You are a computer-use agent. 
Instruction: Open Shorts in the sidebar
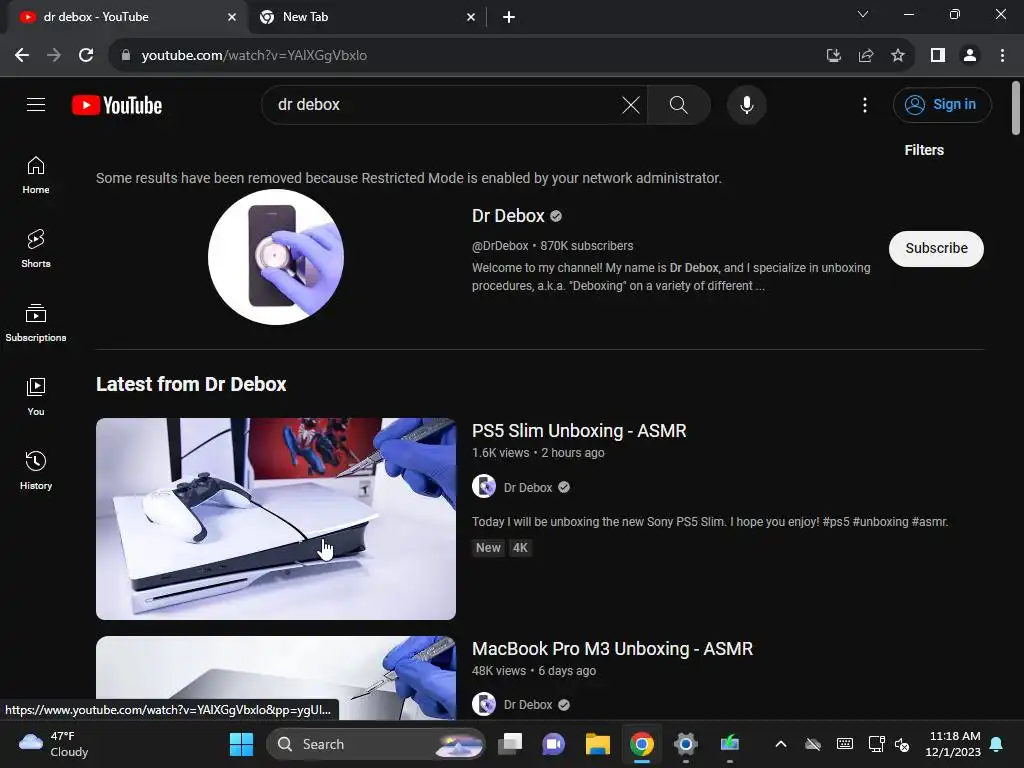[36, 249]
